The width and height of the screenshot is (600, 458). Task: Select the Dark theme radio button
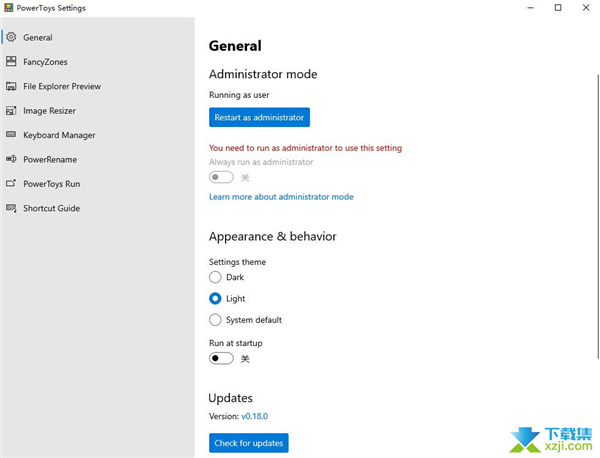click(x=215, y=277)
